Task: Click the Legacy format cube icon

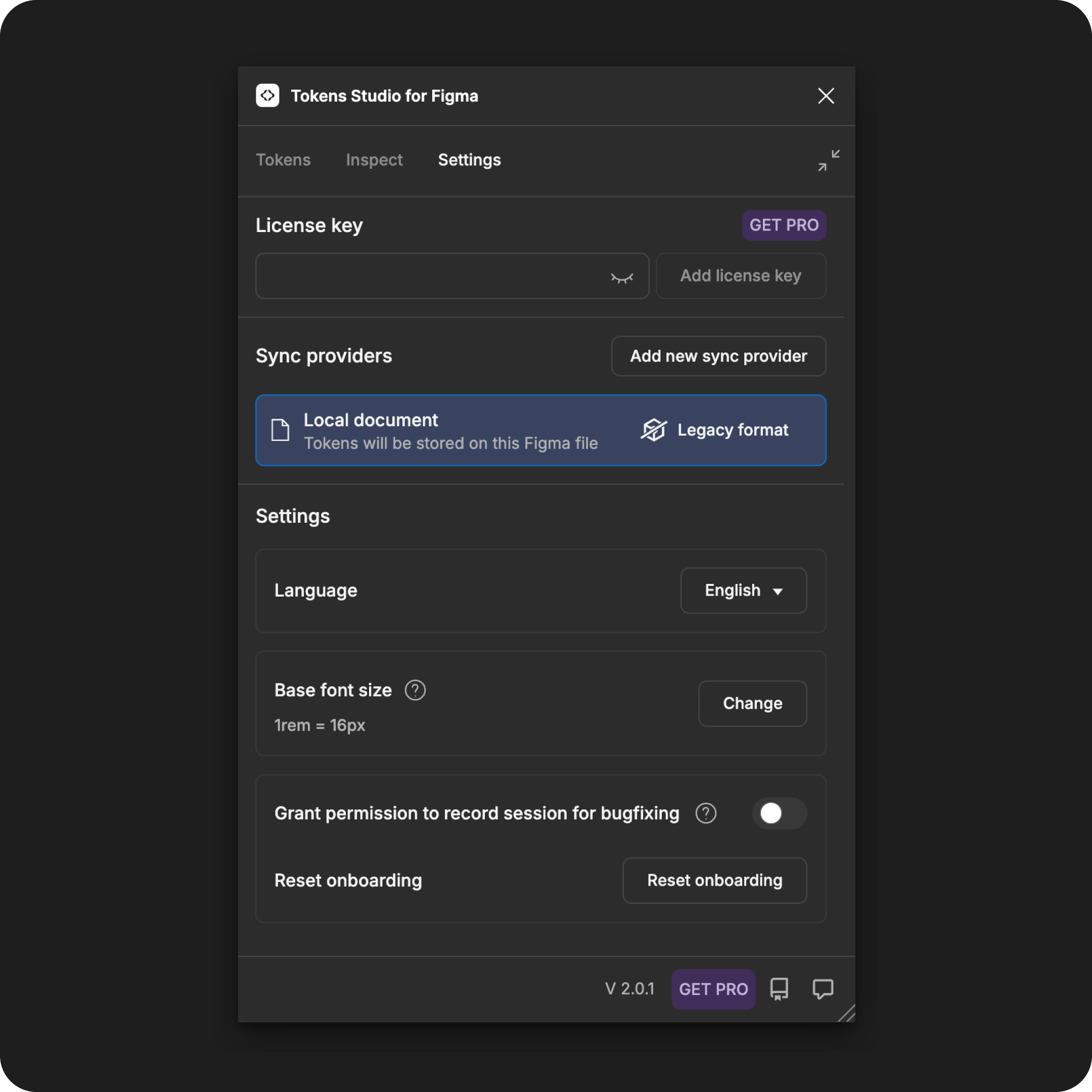Action: point(653,430)
